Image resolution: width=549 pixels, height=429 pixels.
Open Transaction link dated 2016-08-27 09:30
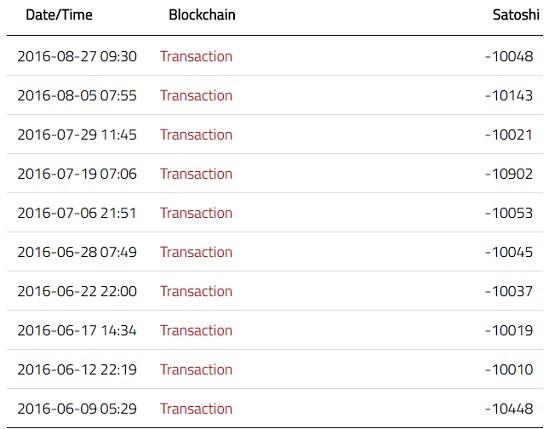(196, 56)
